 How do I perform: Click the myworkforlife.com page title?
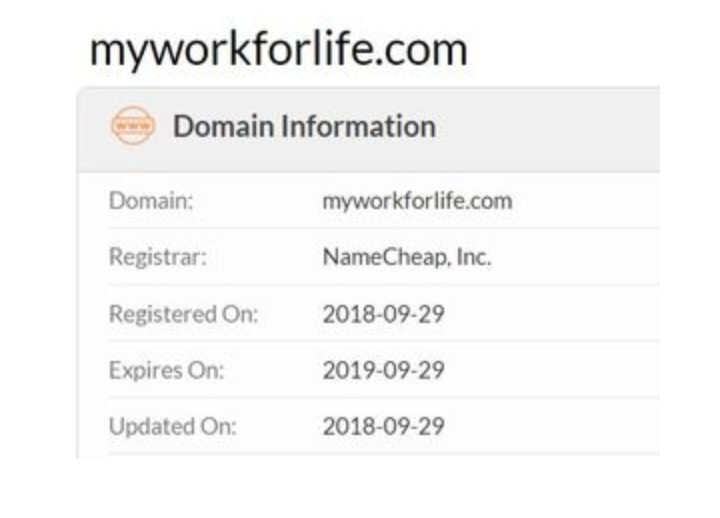[278, 49]
